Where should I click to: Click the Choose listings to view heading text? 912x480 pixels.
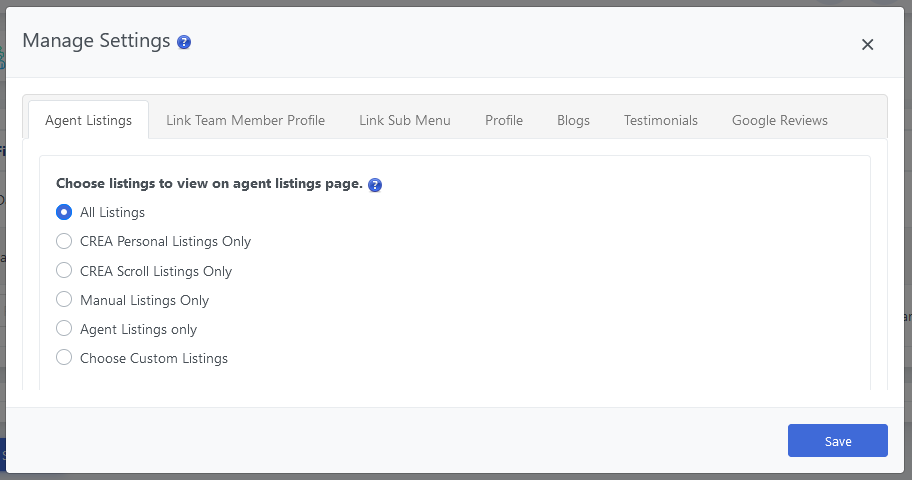208,184
